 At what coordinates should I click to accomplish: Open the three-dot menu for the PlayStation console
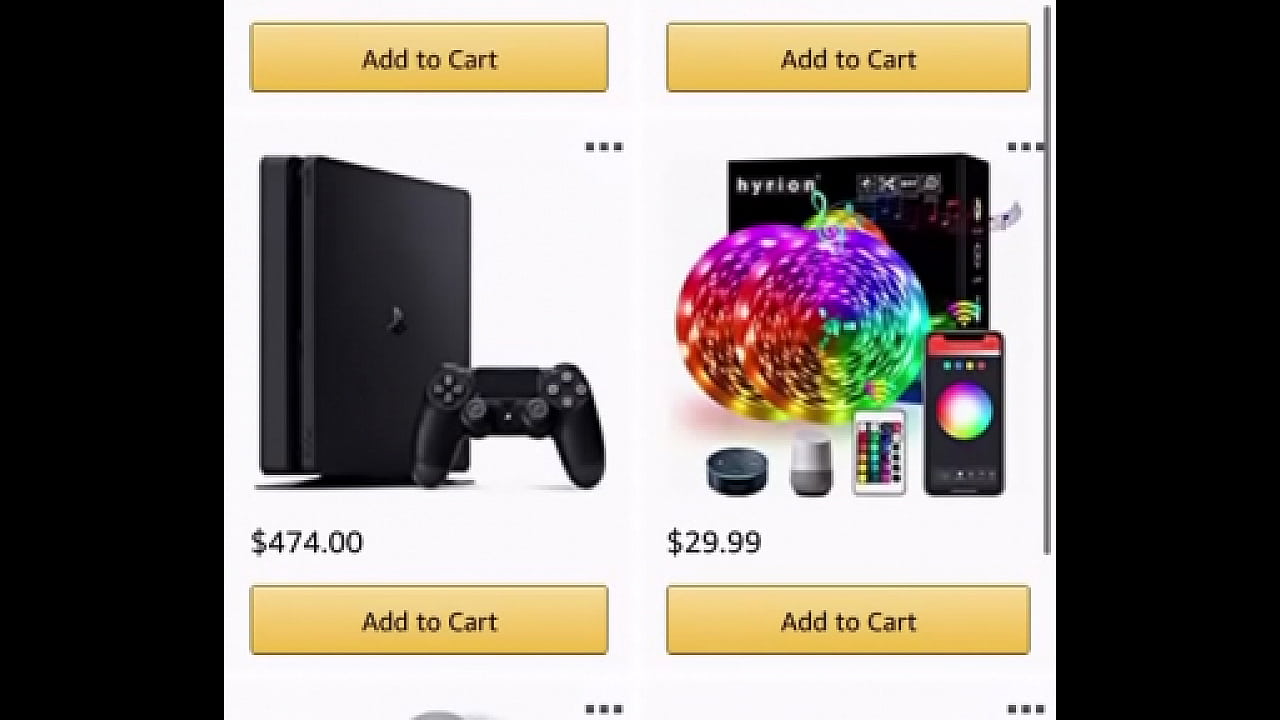tap(603, 147)
